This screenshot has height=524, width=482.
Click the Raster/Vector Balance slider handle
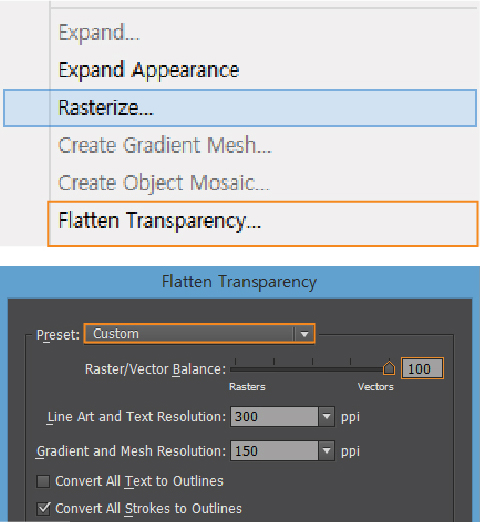[x=389, y=368]
